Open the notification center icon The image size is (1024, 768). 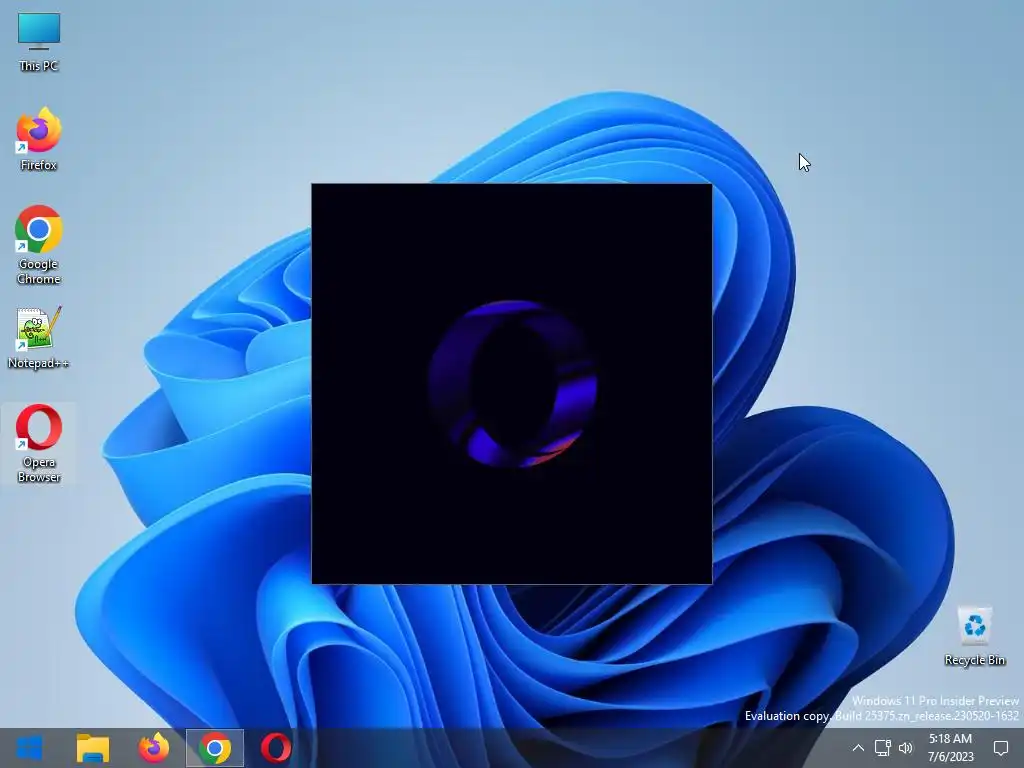tap(1000, 748)
